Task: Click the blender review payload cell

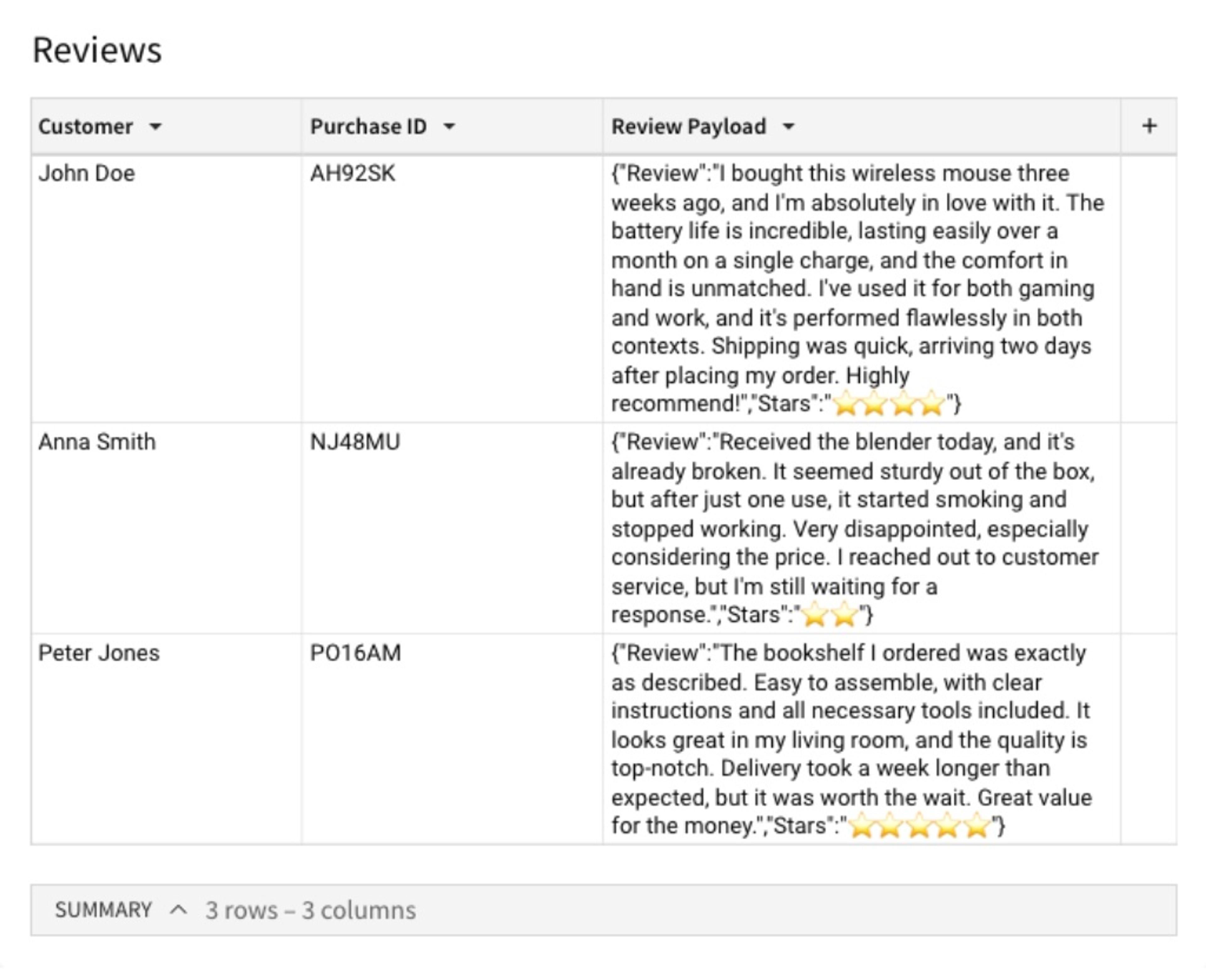Action: [x=861, y=528]
